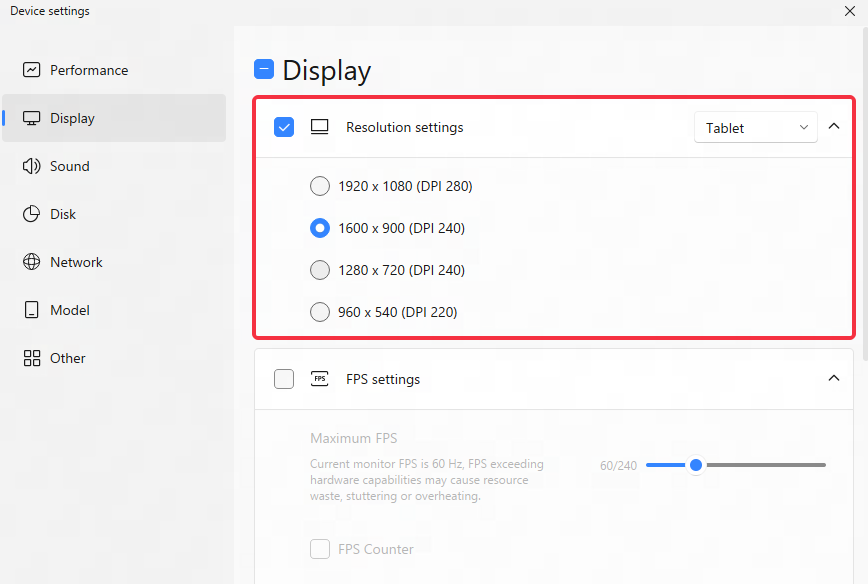The width and height of the screenshot is (868, 584).
Task: Switch to the Display tab
Action: pos(114,118)
